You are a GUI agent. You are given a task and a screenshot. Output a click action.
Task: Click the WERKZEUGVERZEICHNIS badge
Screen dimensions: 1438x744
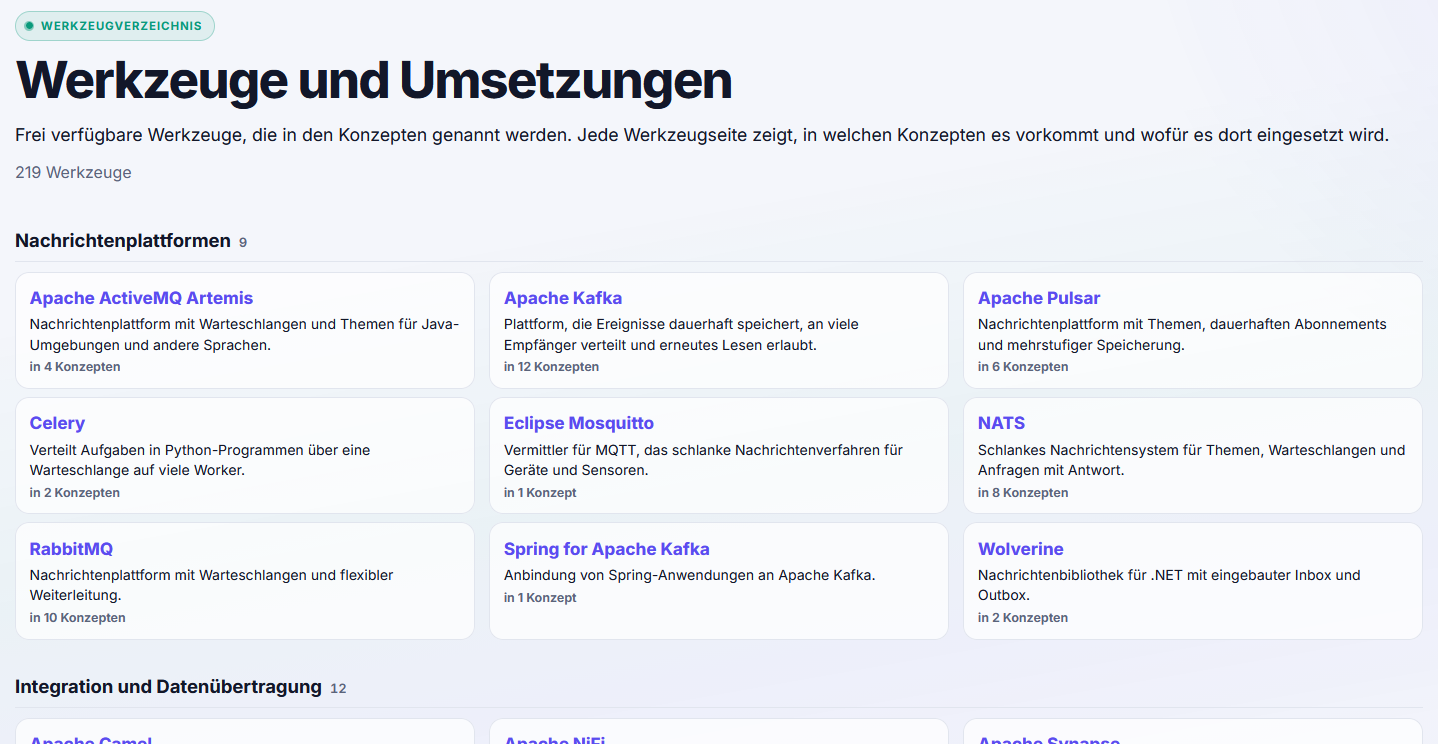pyautogui.click(x=115, y=26)
